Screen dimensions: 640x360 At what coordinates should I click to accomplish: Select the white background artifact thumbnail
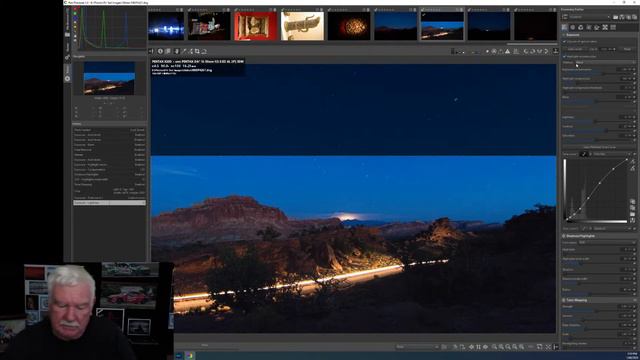tap(302, 26)
